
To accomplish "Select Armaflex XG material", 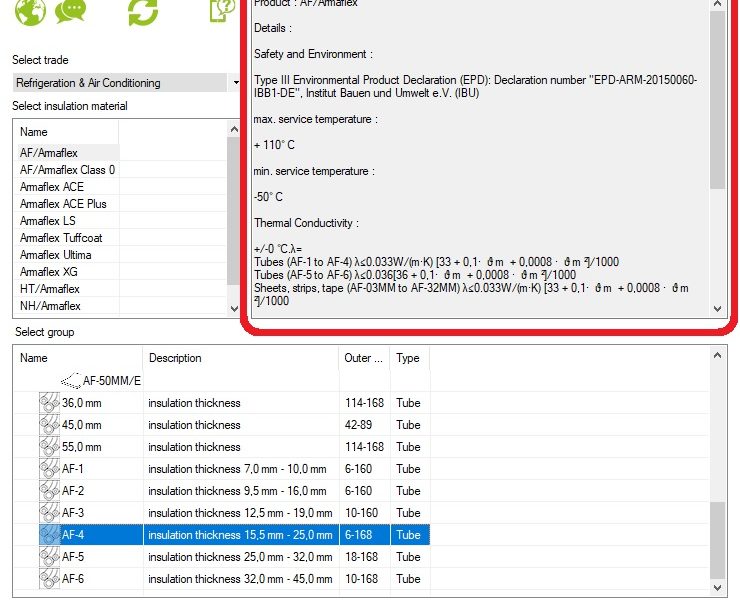I will [49, 271].
